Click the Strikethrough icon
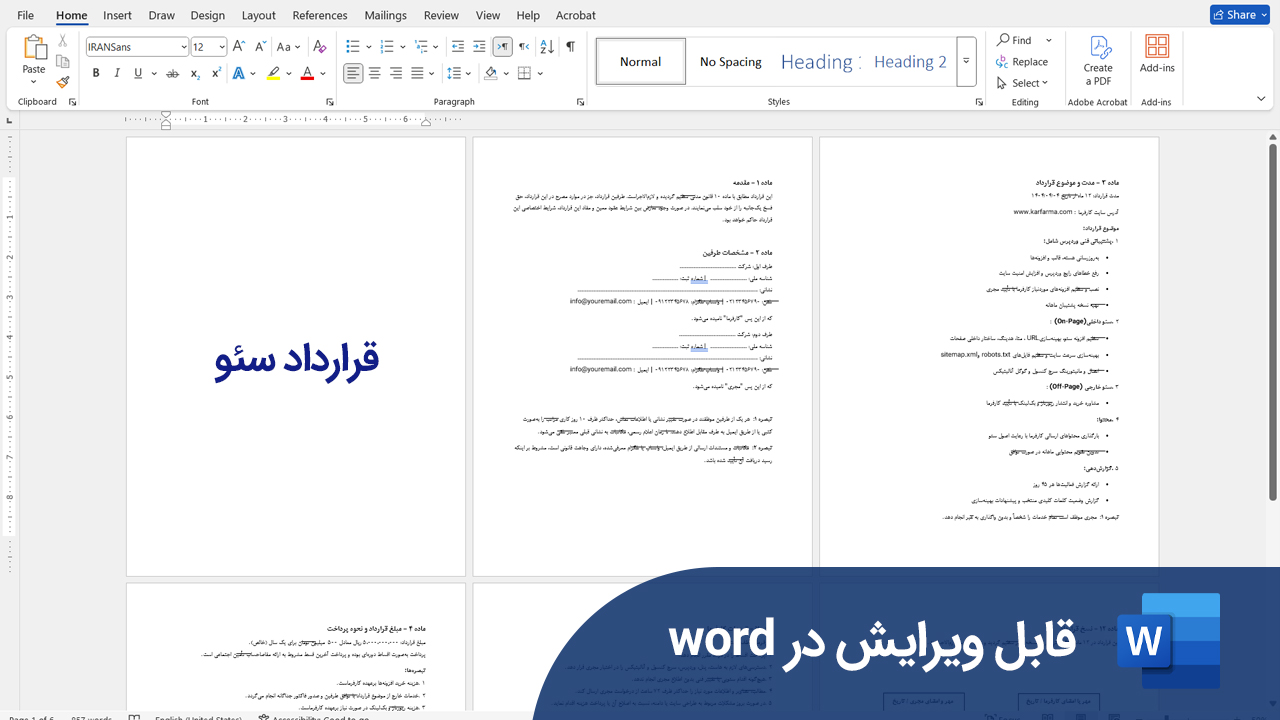The height and width of the screenshot is (720, 1280). (172, 73)
